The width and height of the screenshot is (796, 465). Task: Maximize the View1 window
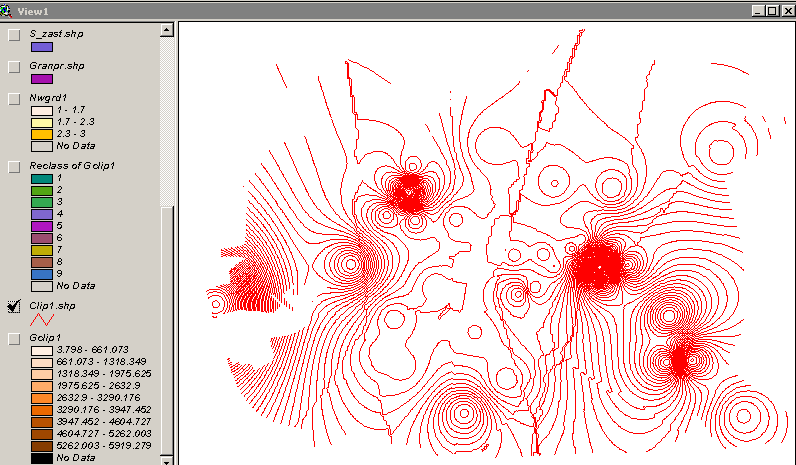[x=772, y=11]
